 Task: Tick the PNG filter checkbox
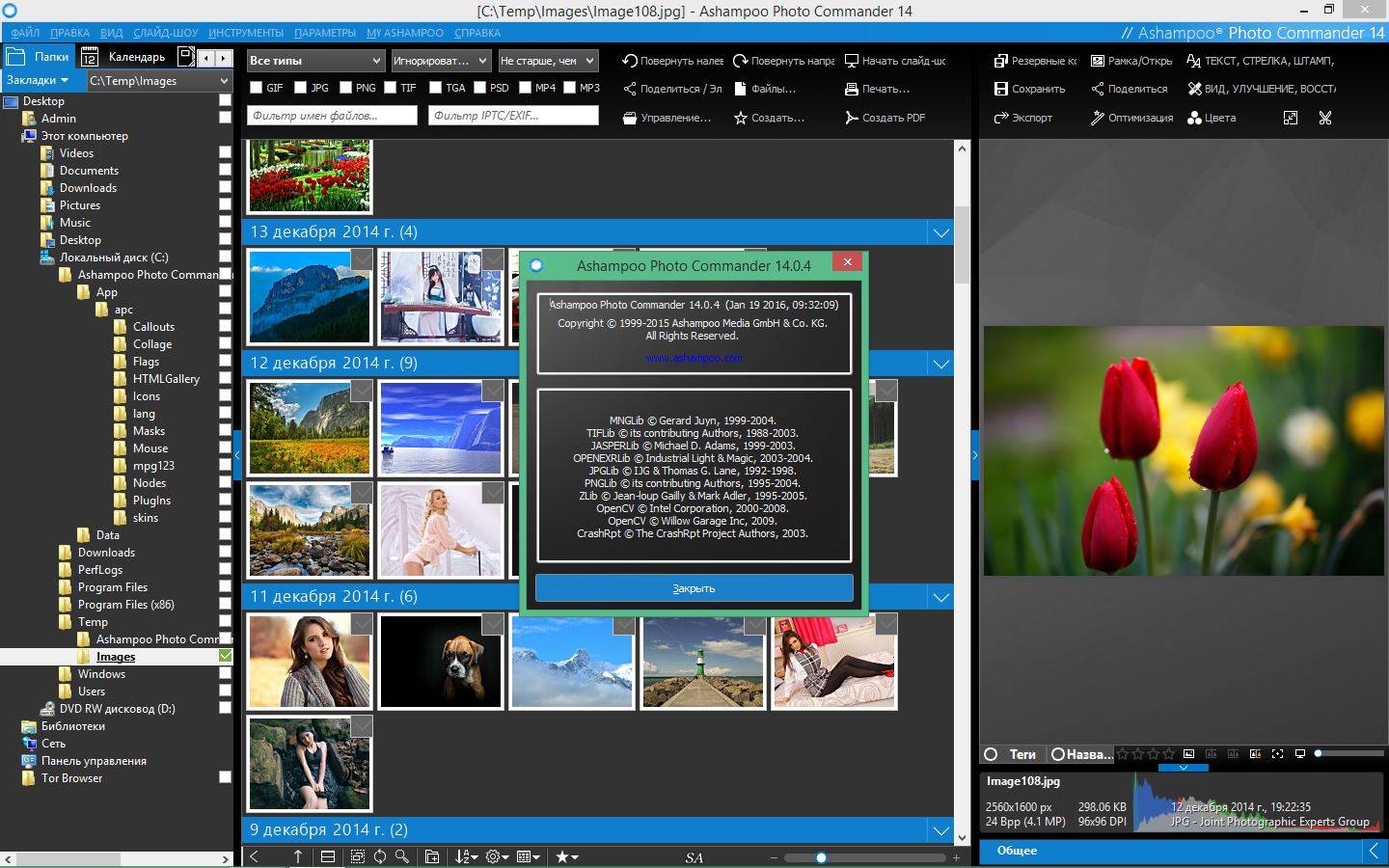(345, 88)
